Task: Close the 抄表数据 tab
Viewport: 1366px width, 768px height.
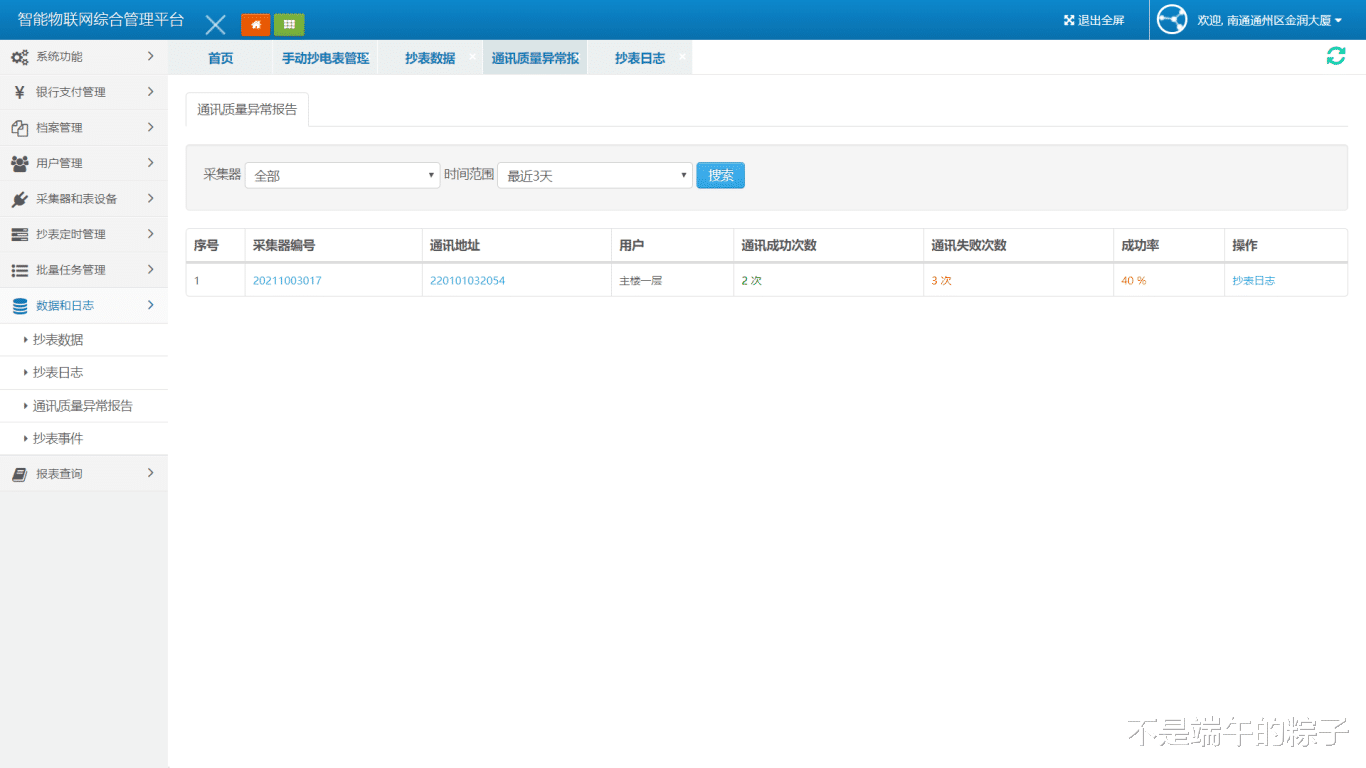Action: point(472,56)
